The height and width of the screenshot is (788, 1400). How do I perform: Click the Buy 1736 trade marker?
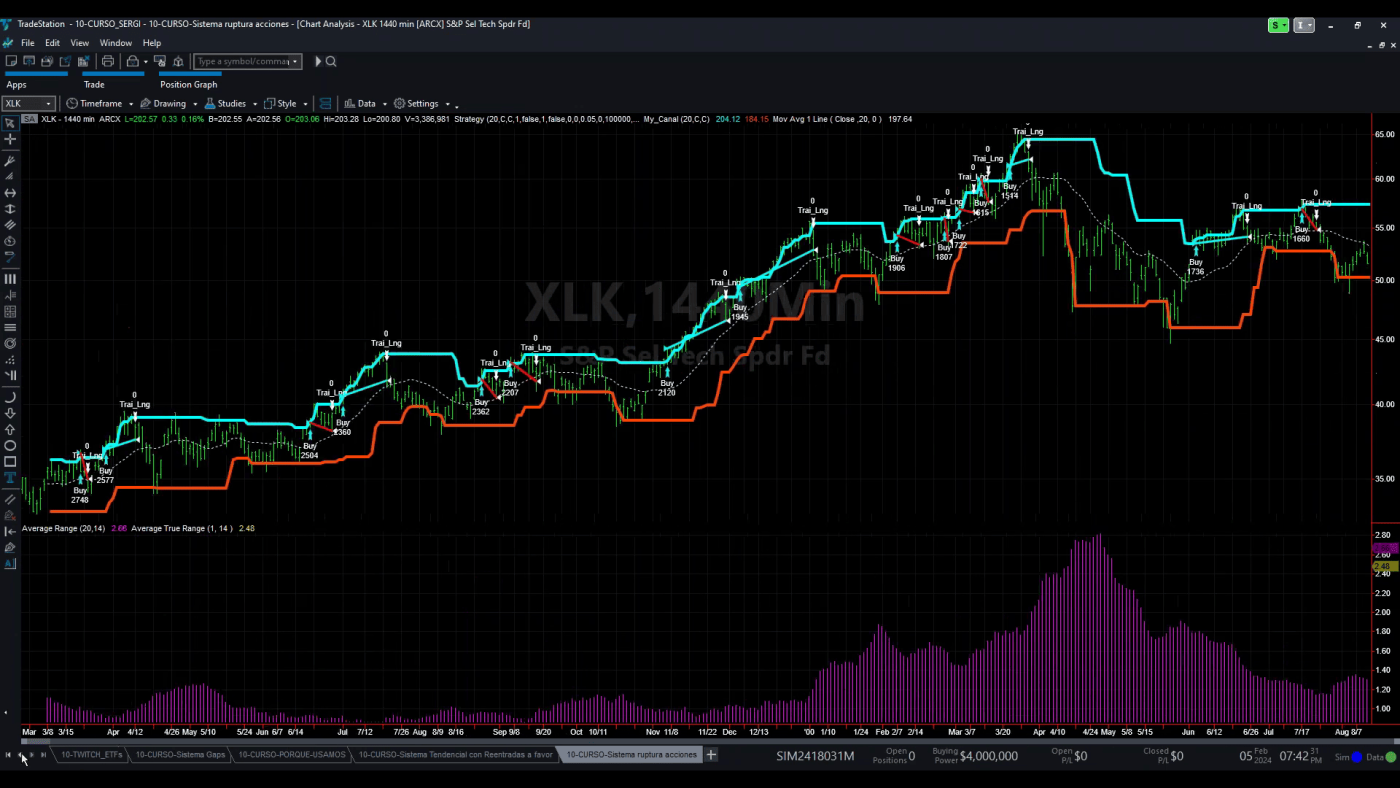[1195, 267]
